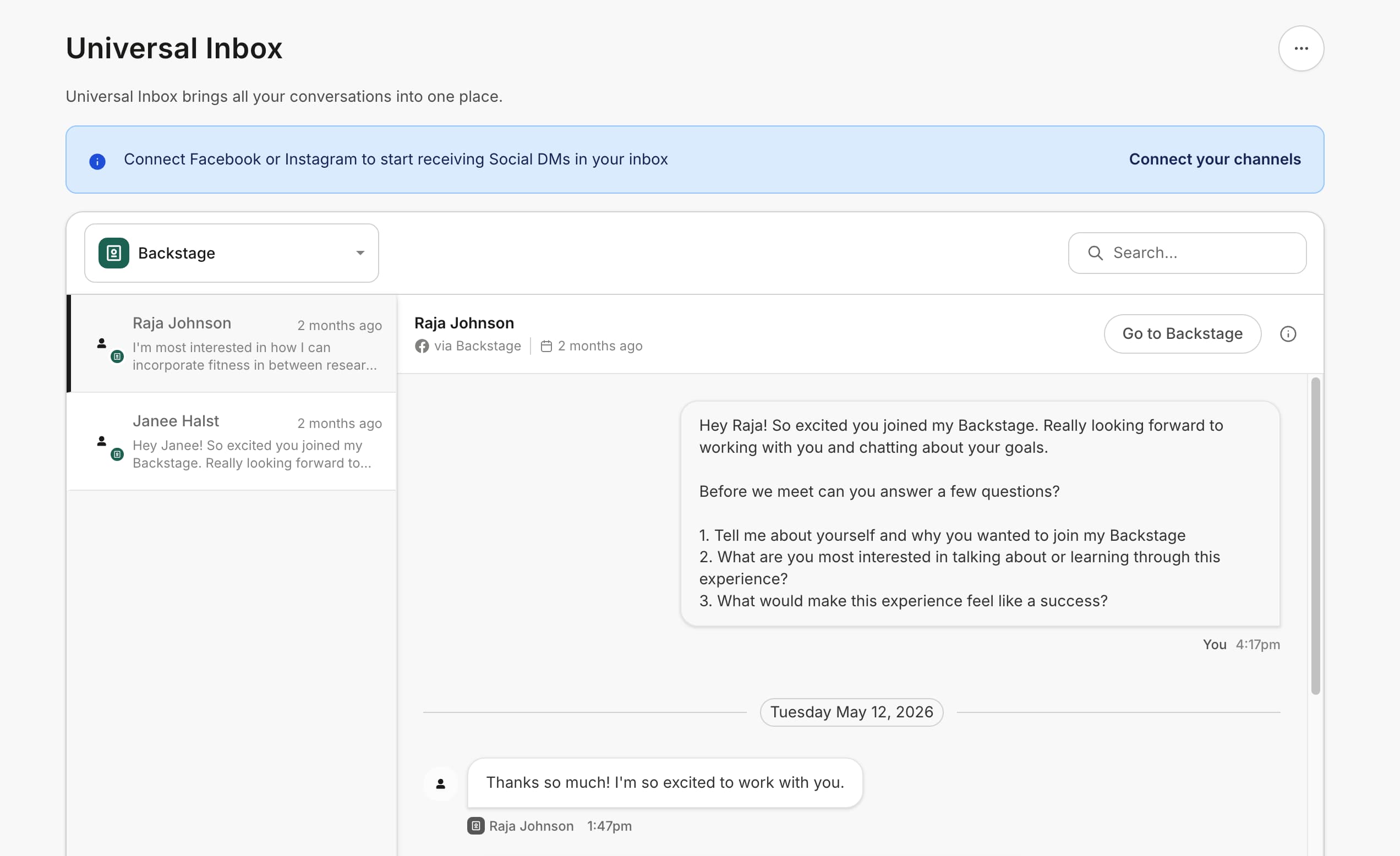1400x856 pixels.
Task: Click the blue info icon in the banner
Action: [x=97, y=161]
